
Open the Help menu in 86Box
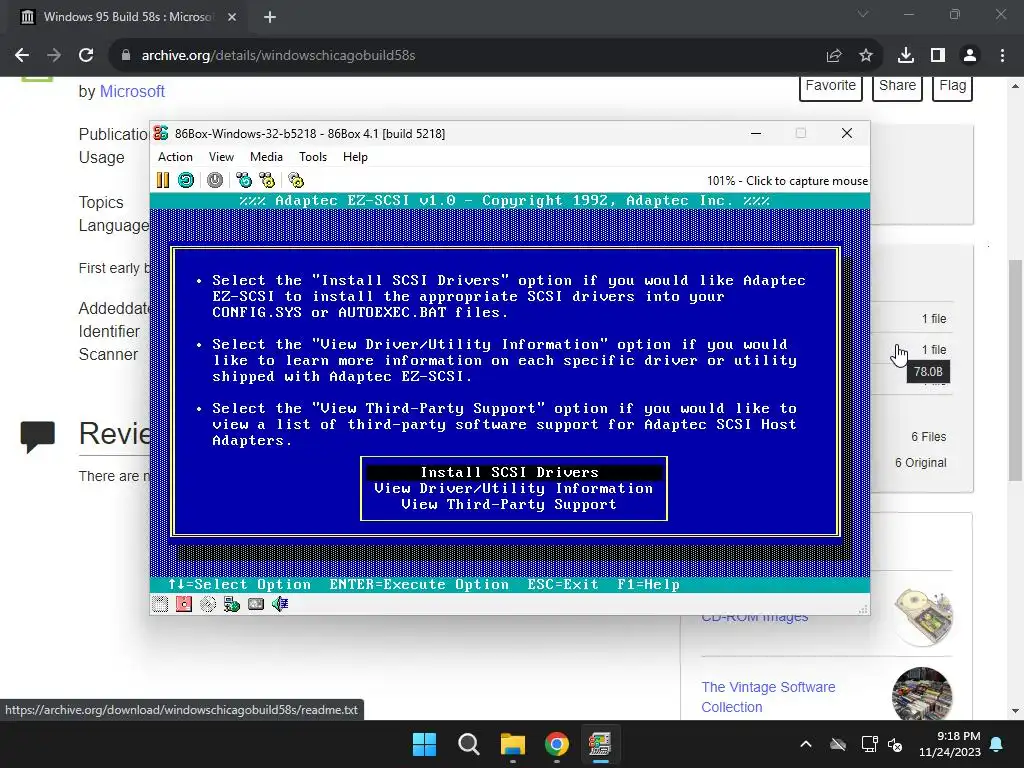[x=355, y=157]
